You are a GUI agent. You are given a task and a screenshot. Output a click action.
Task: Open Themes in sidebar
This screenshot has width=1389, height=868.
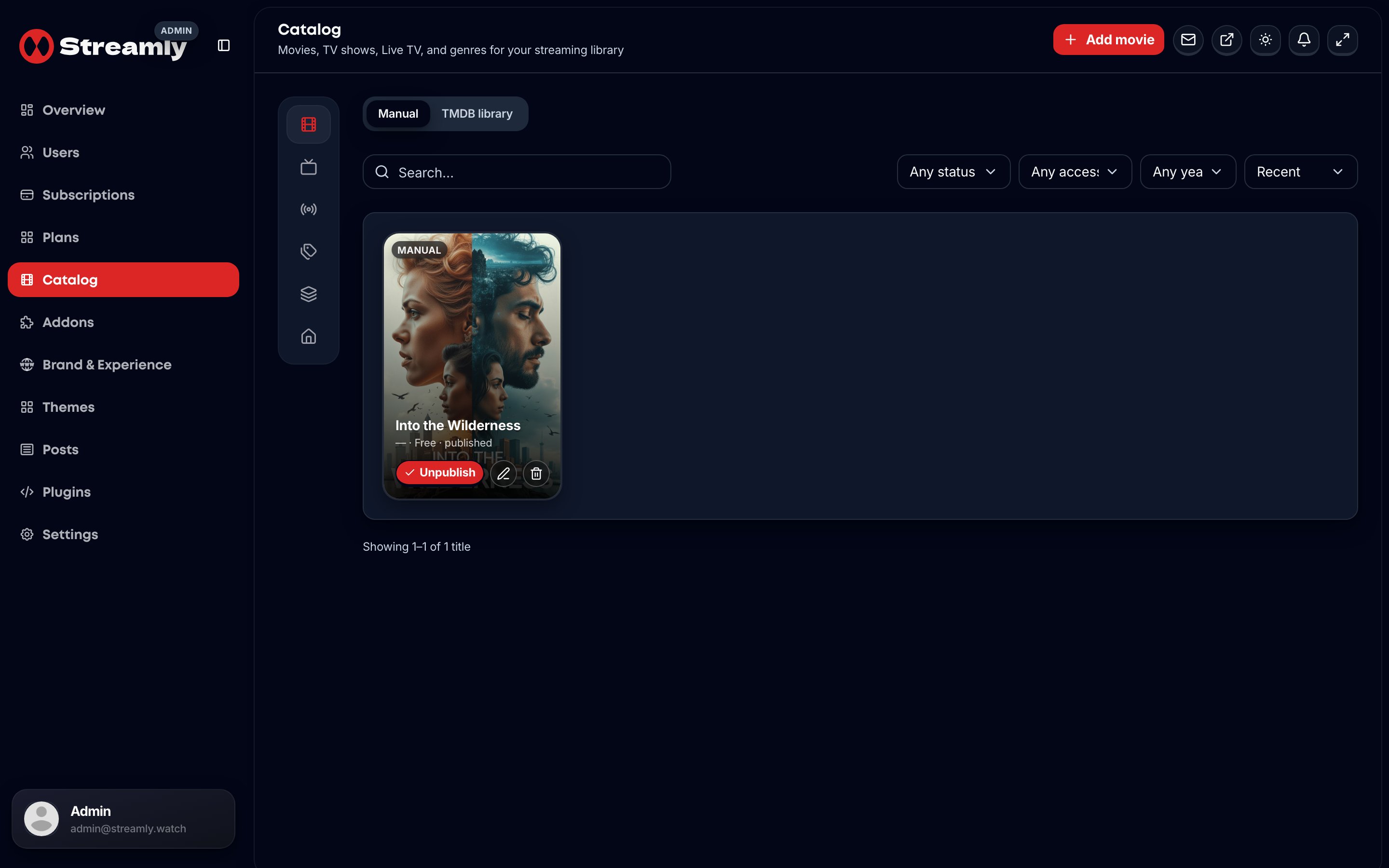pos(123,407)
